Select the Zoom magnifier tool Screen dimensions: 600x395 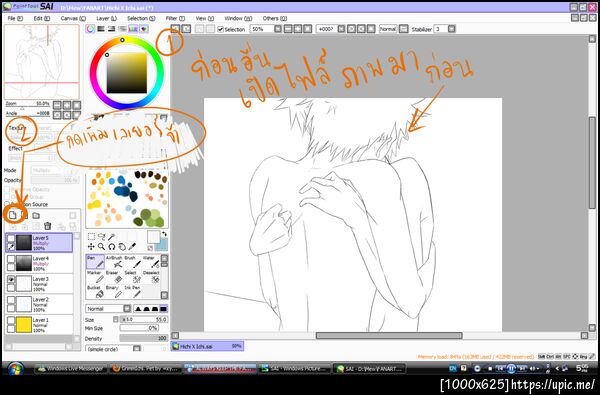tap(101, 246)
